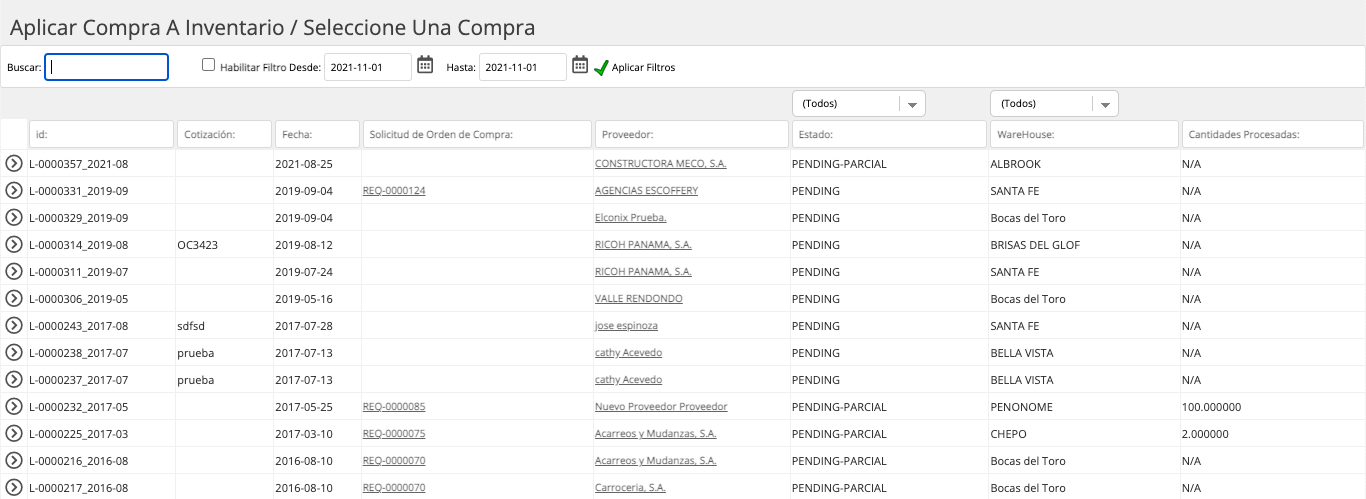Open REQ-0000070 link in L-0000216_2016-08 row
The width and height of the screenshot is (1366, 499).
point(394,460)
